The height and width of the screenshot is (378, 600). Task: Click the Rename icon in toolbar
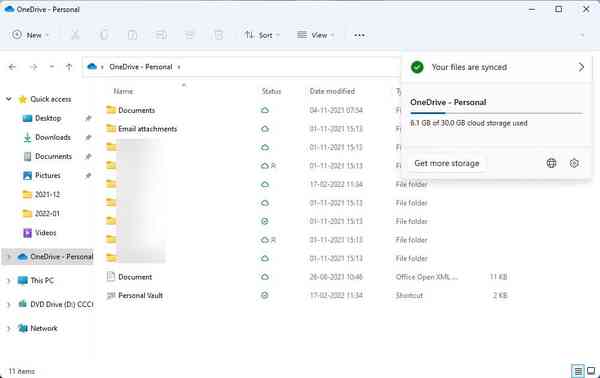[x=161, y=35]
